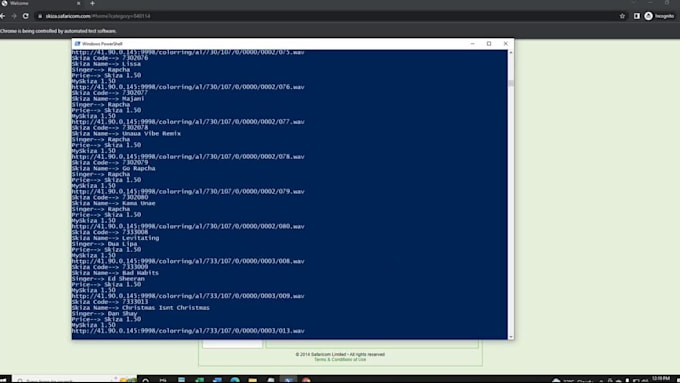Open the Chrome taskbar icon
680x383 pixels.
pos(306,380)
